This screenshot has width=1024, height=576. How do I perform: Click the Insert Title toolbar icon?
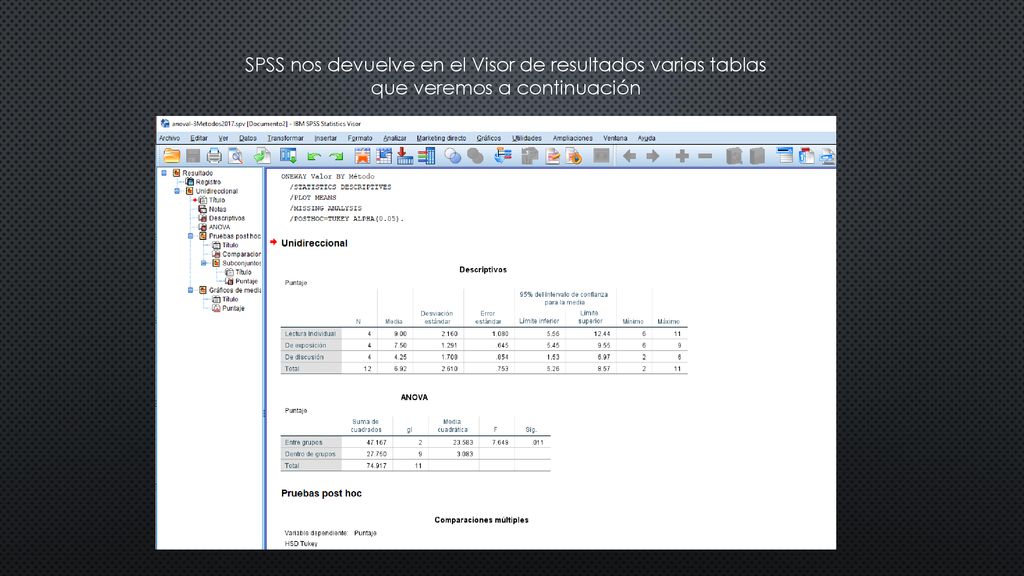[807, 155]
